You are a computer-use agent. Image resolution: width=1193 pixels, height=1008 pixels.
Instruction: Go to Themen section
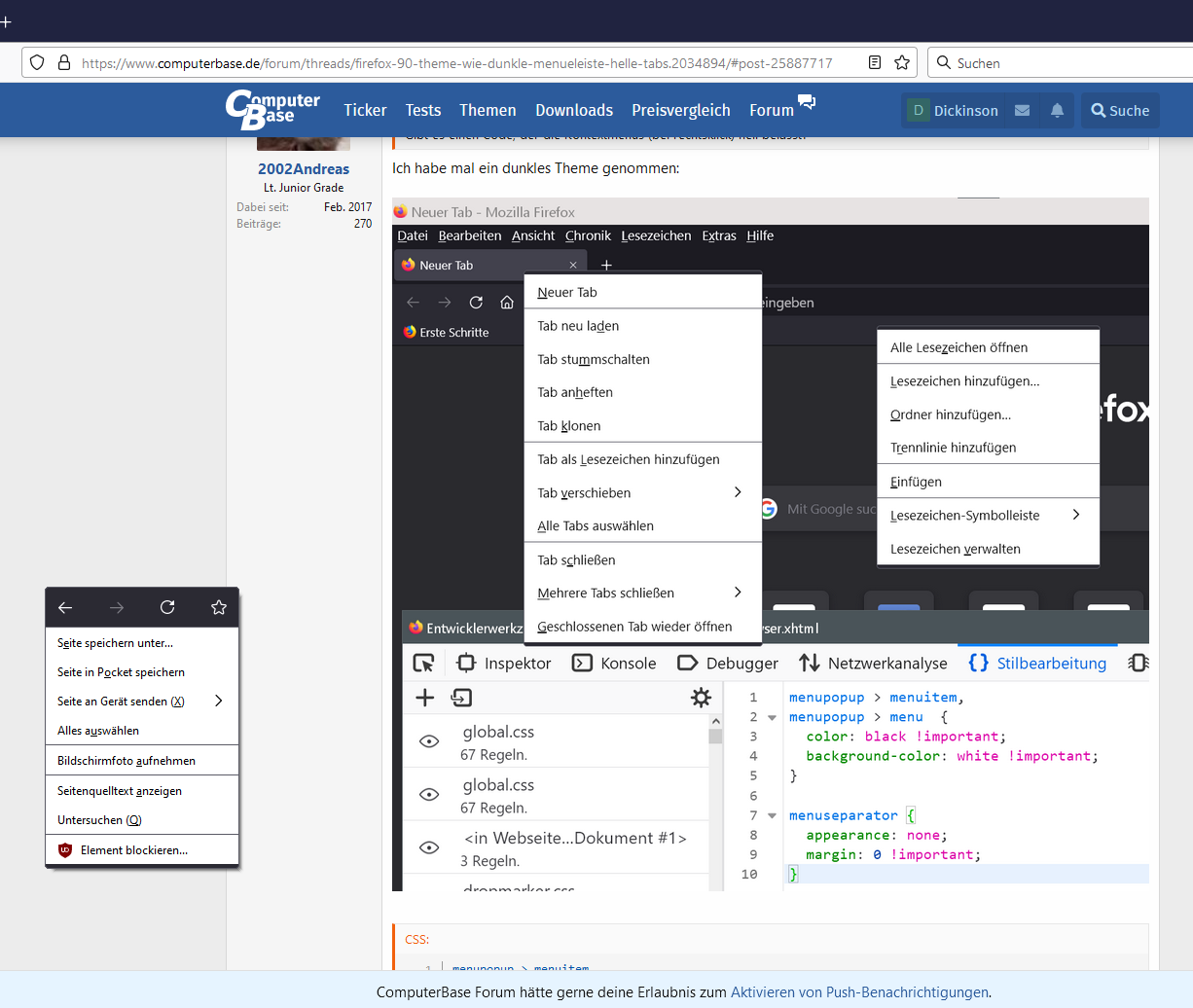coord(488,110)
